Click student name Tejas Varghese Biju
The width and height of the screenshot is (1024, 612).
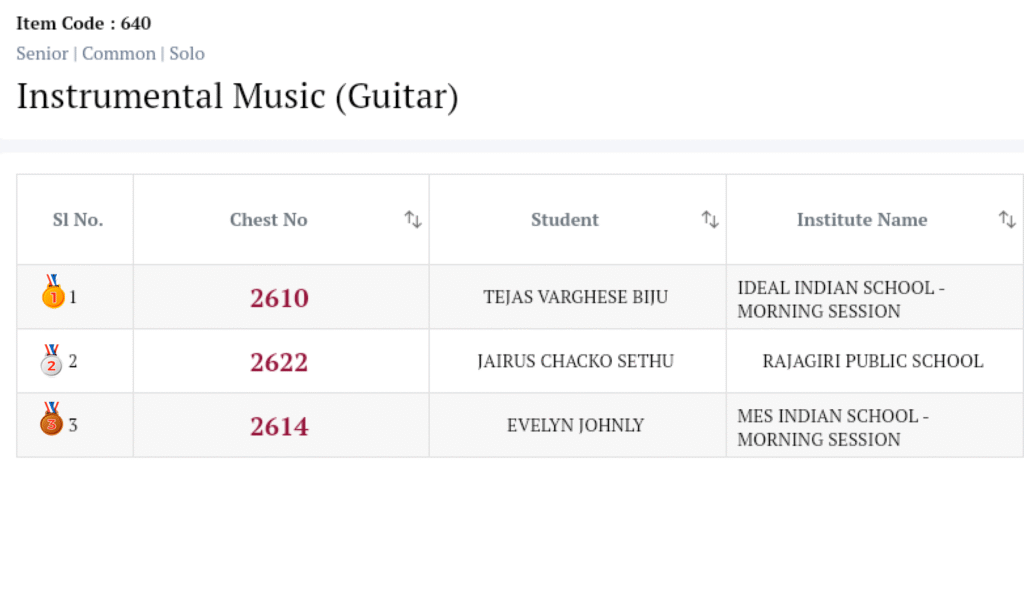point(576,297)
